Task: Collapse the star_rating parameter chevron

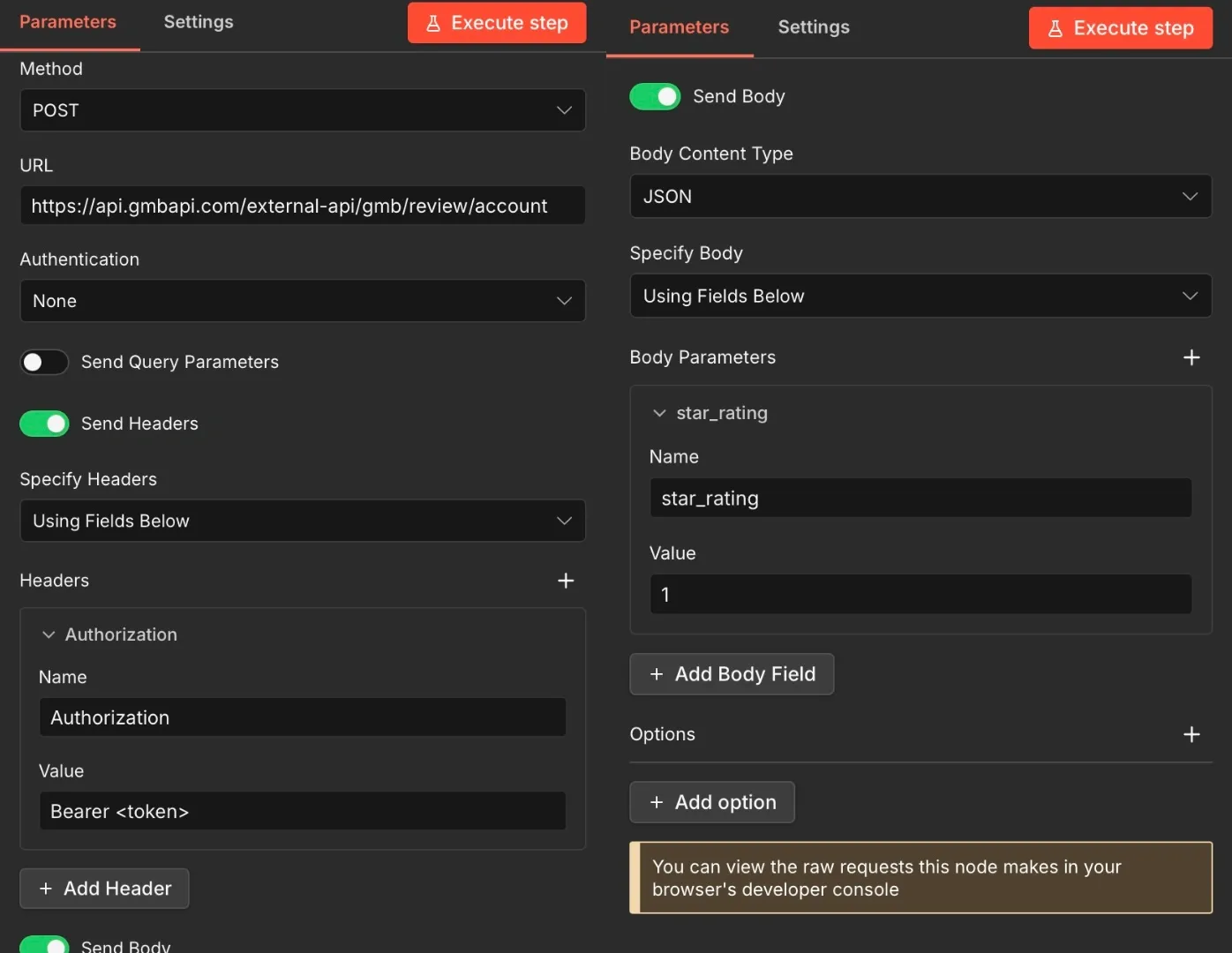Action: click(x=659, y=413)
